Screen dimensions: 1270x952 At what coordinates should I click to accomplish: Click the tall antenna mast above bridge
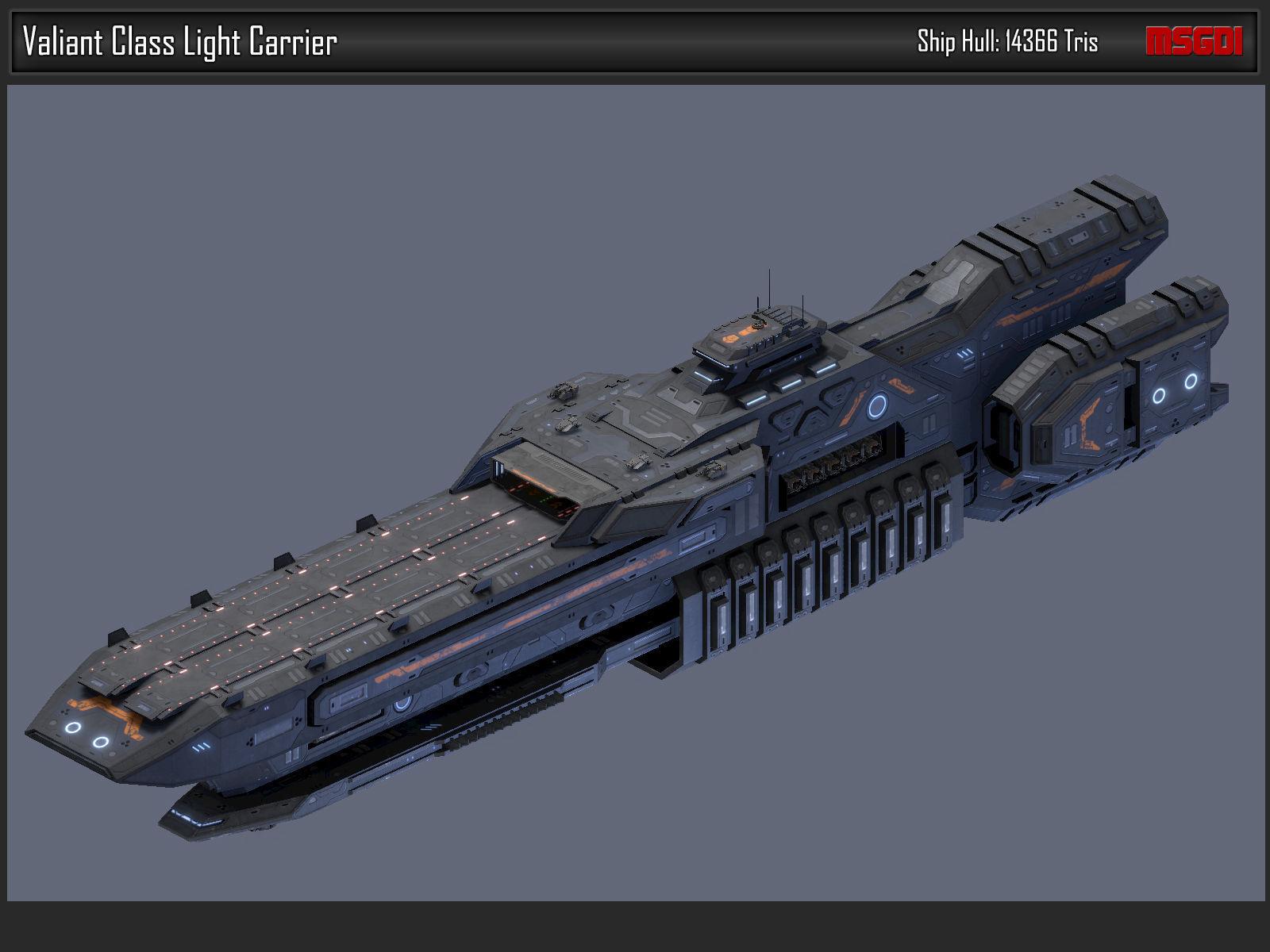pyautogui.click(x=768, y=290)
